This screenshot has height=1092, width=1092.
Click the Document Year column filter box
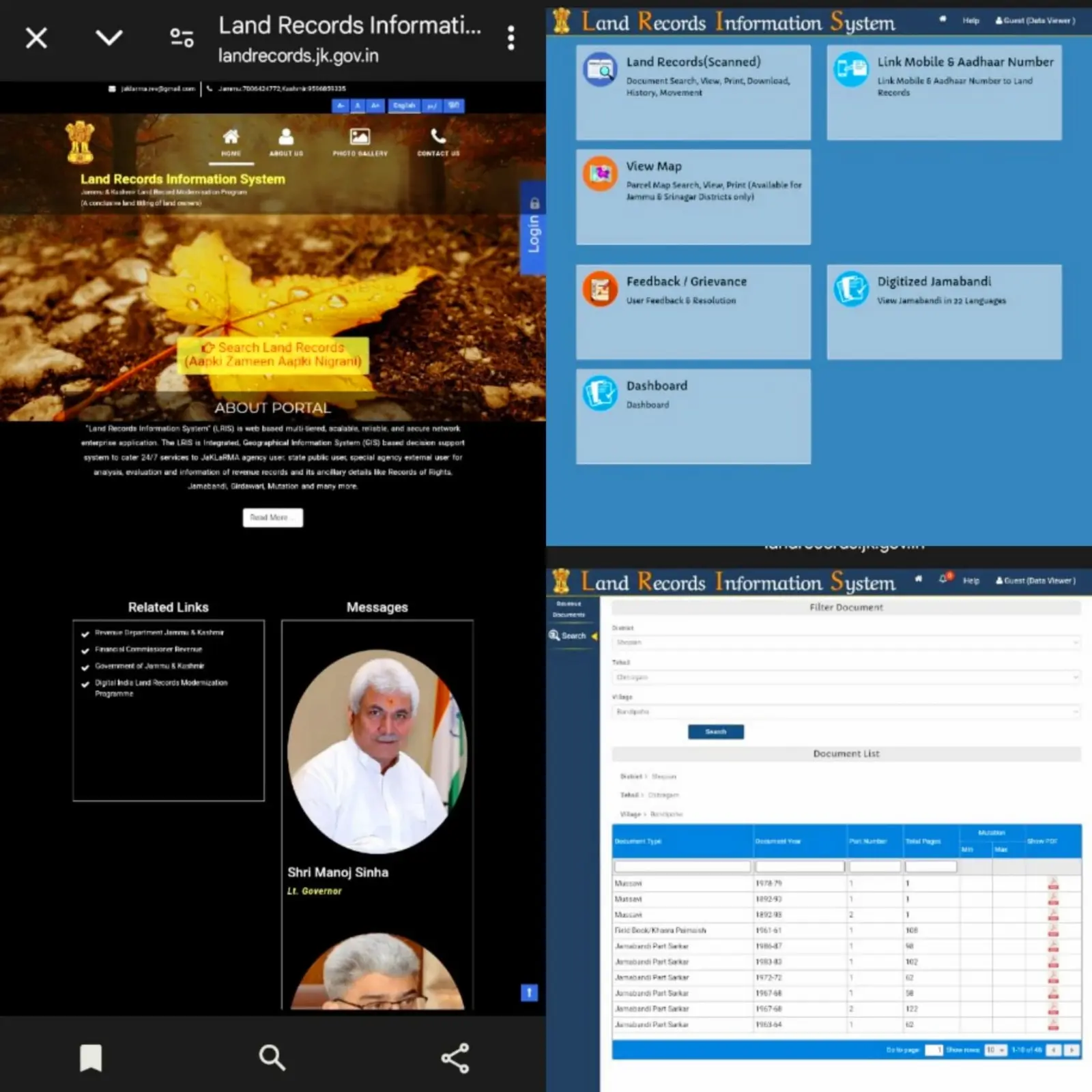click(800, 866)
